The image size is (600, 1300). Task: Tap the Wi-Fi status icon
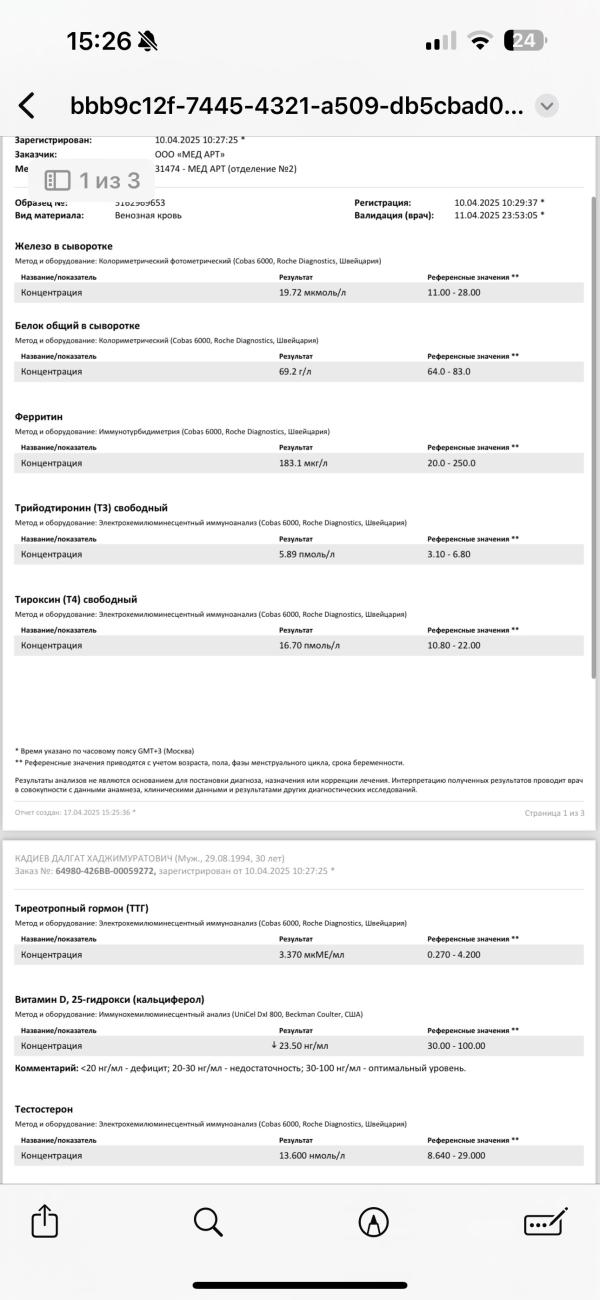pos(481,41)
